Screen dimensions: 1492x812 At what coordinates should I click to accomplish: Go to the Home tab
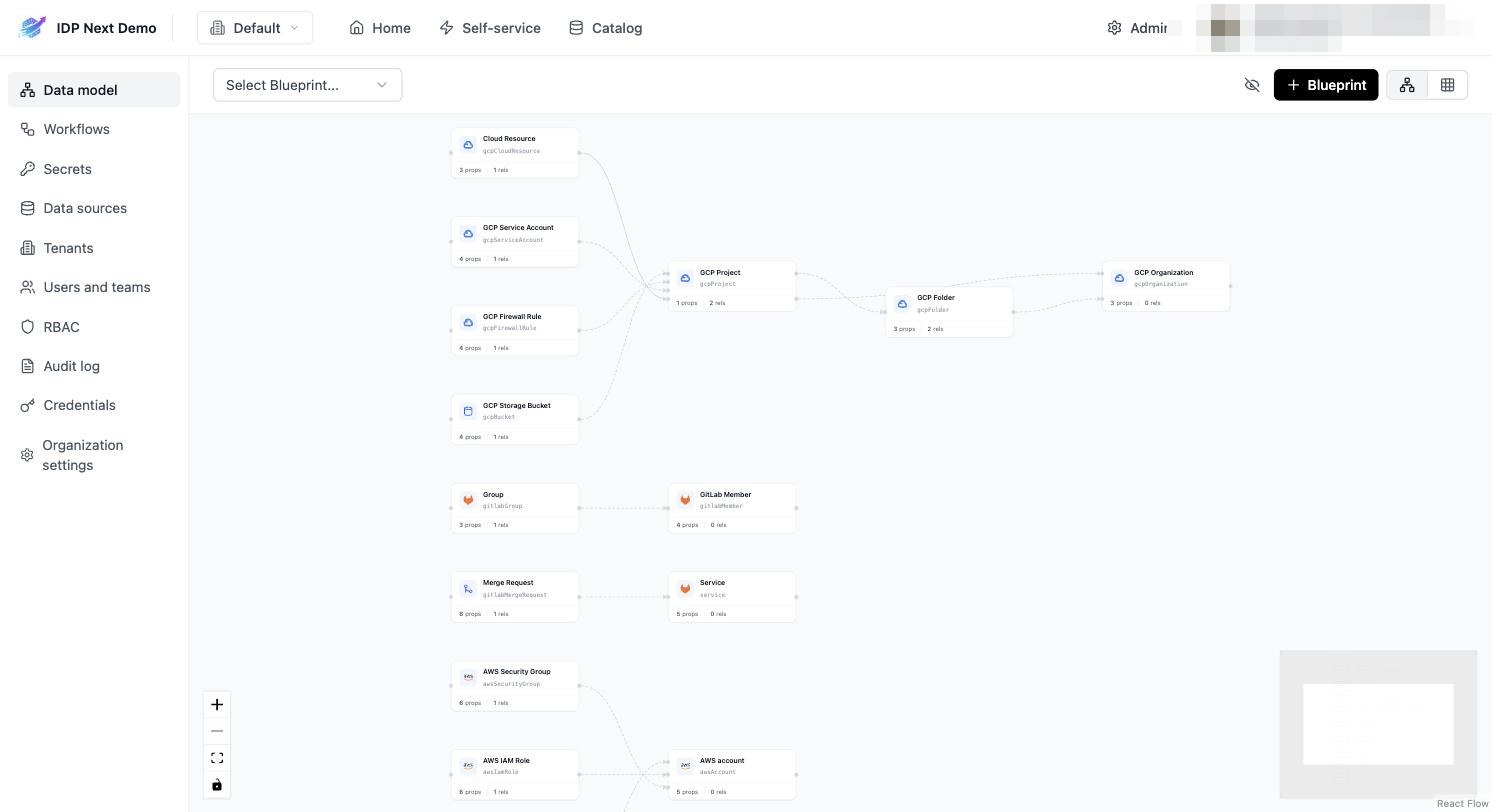[380, 28]
